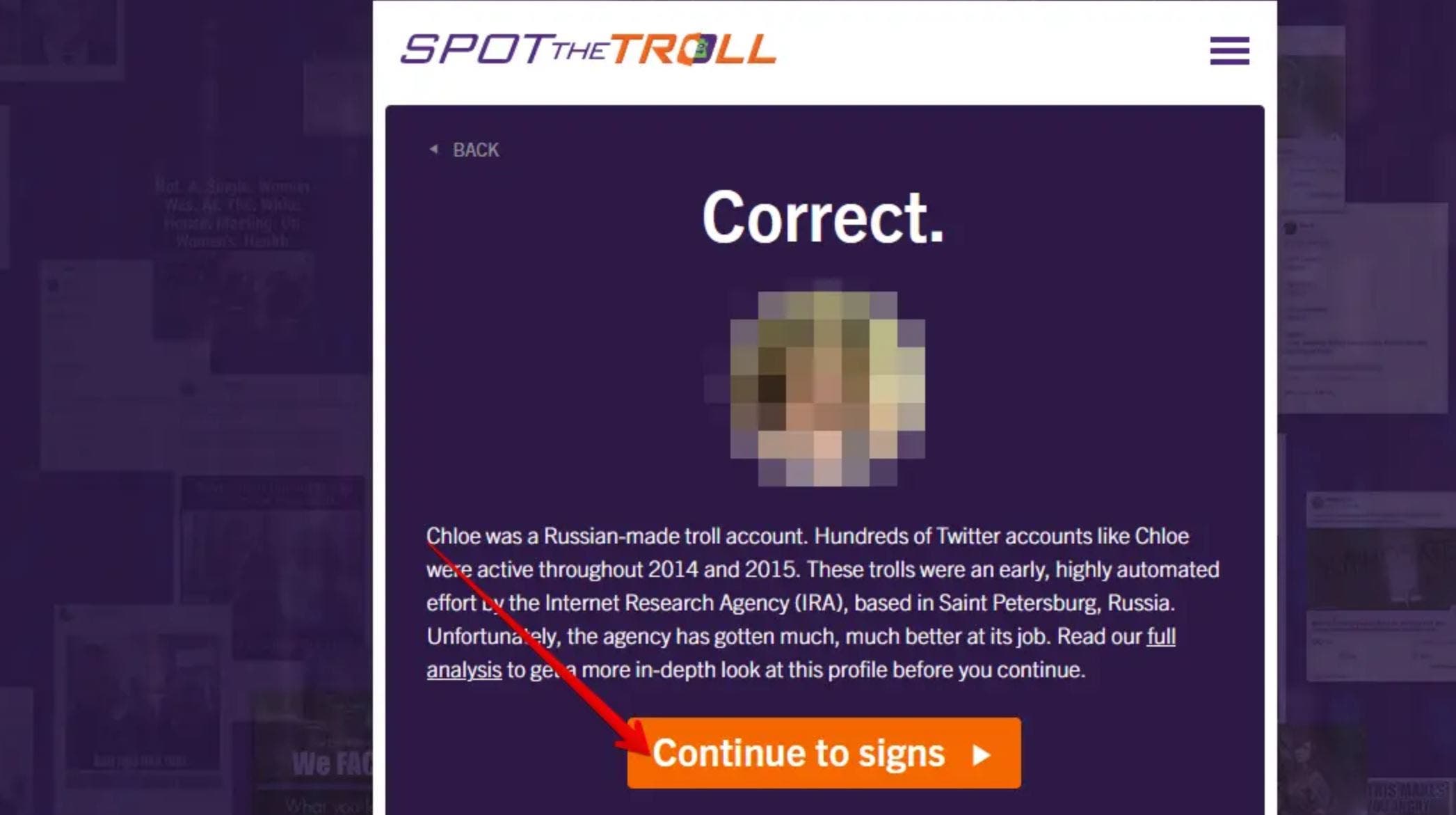
Task: Click the small THE word in logo
Action: (580, 50)
